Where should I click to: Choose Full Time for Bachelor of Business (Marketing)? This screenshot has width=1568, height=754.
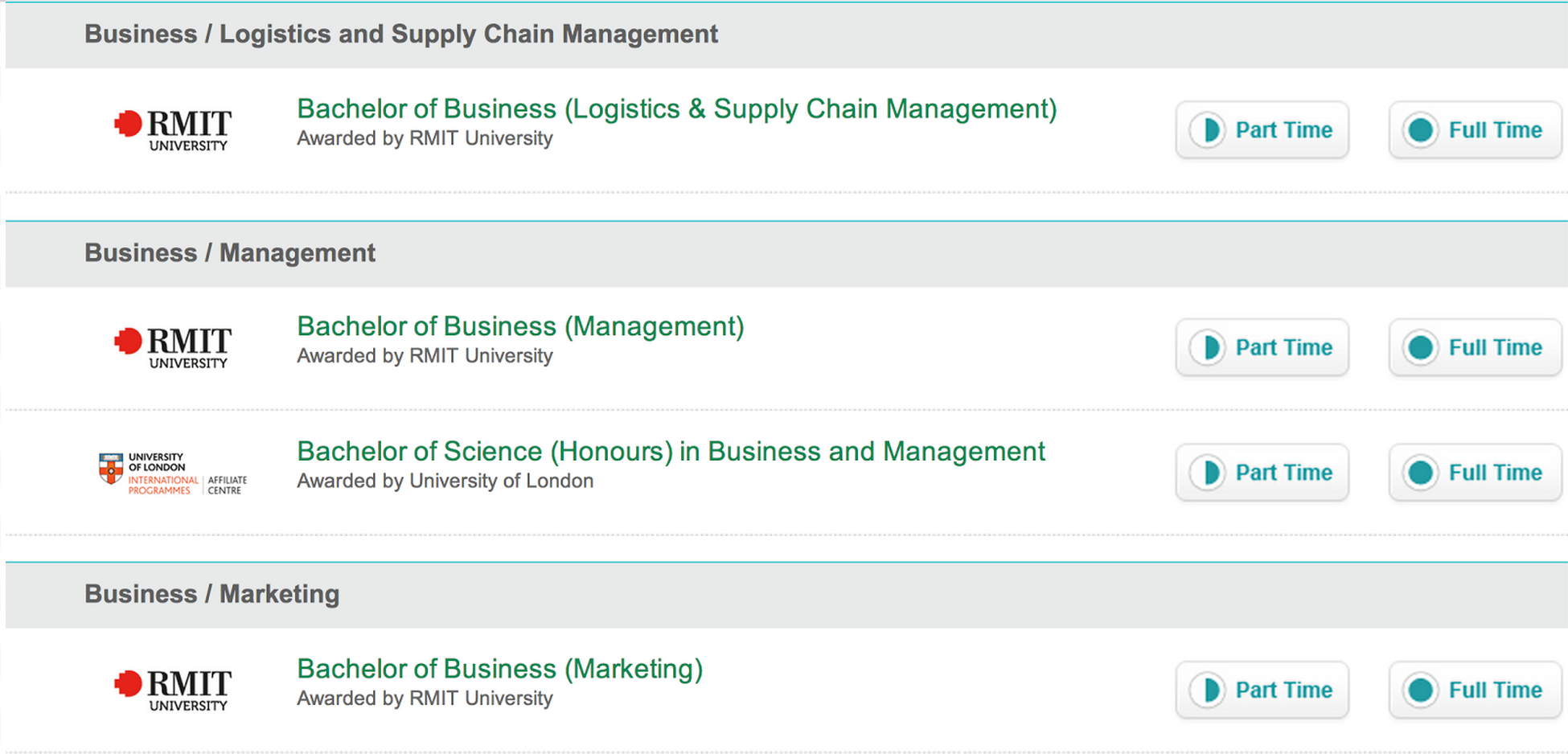[x=1475, y=690]
